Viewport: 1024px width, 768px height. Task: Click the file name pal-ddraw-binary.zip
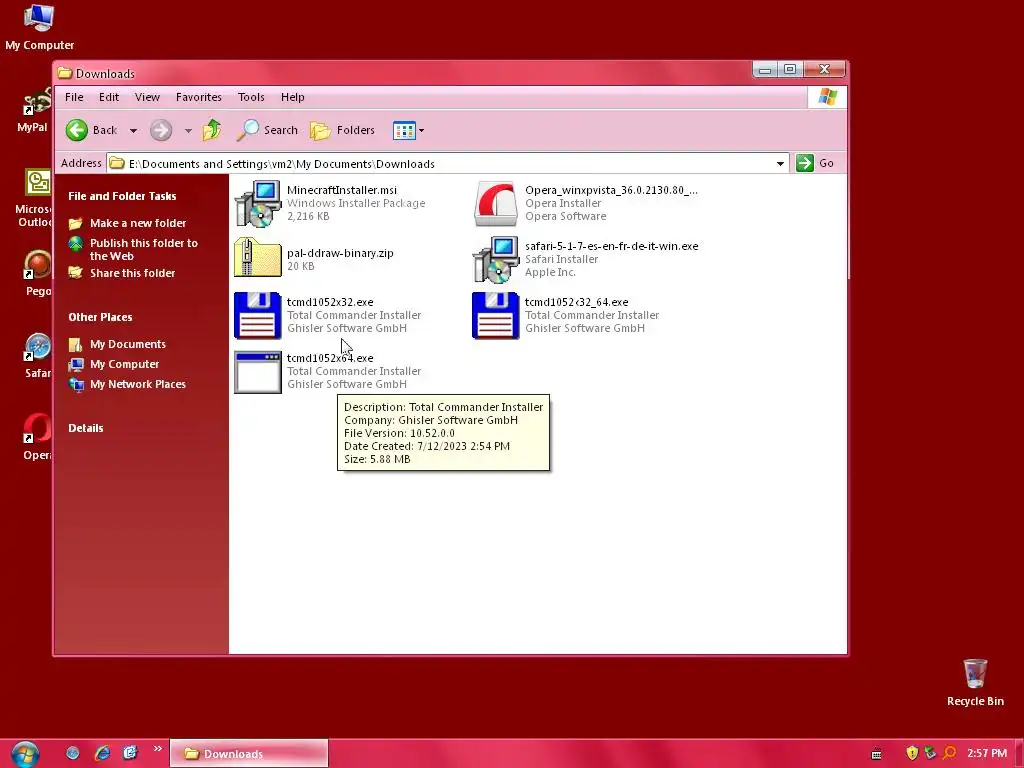click(x=340, y=253)
